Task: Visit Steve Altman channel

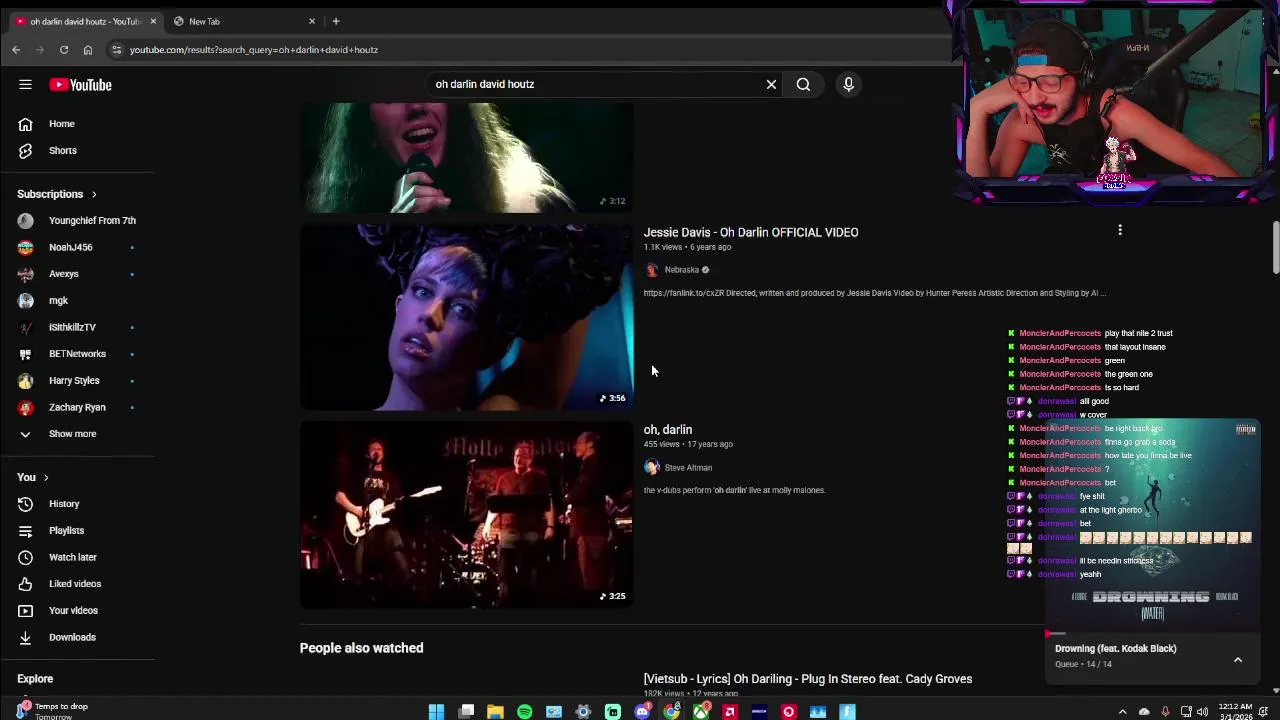Action: click(688, 468)
